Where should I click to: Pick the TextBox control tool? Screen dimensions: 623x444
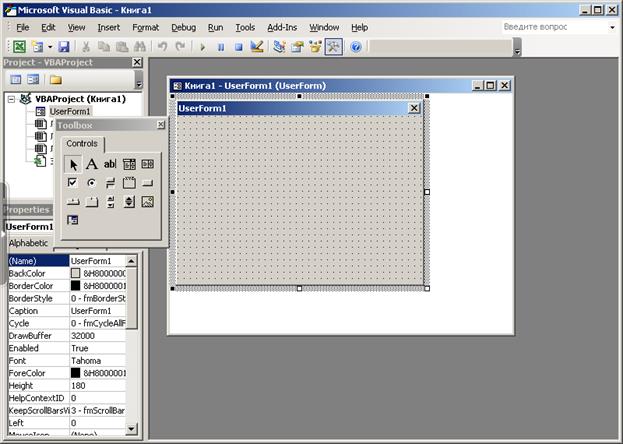tap(110, 164)
